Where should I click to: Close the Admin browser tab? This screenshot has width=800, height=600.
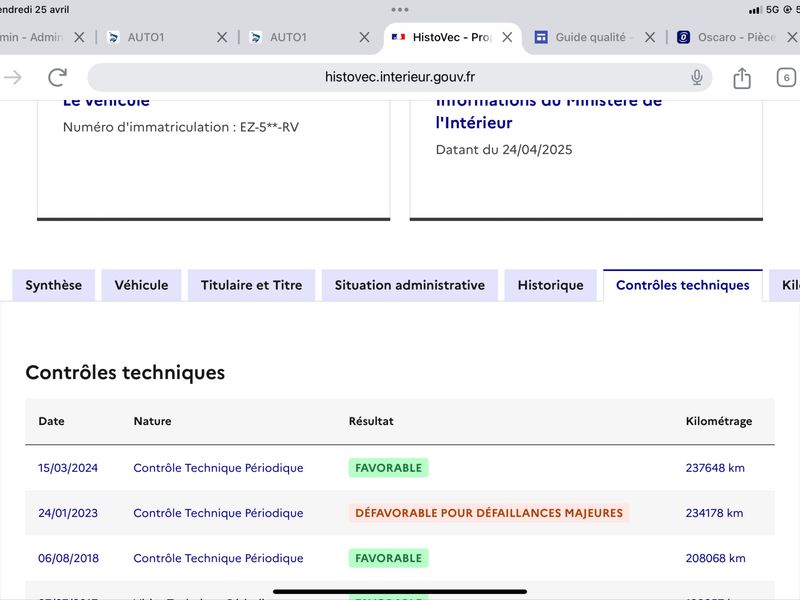click(x=79, y=37)
